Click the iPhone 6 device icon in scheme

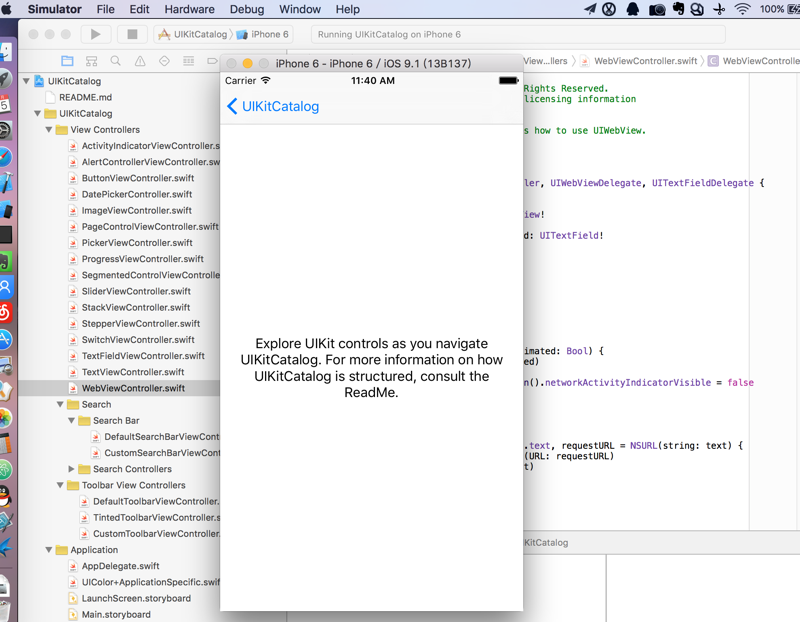point(242,34)
